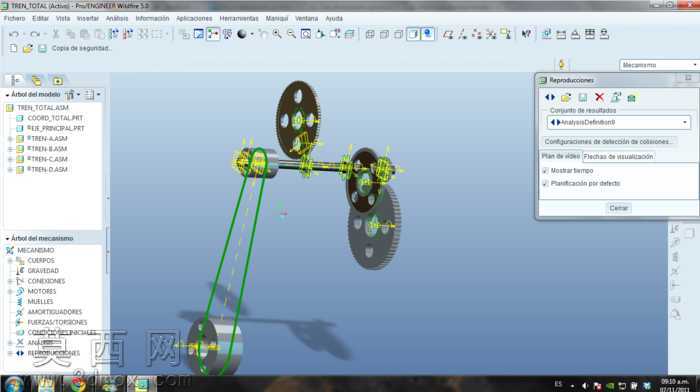
Task: Open the Editar menu
Action: pos(40,18)
